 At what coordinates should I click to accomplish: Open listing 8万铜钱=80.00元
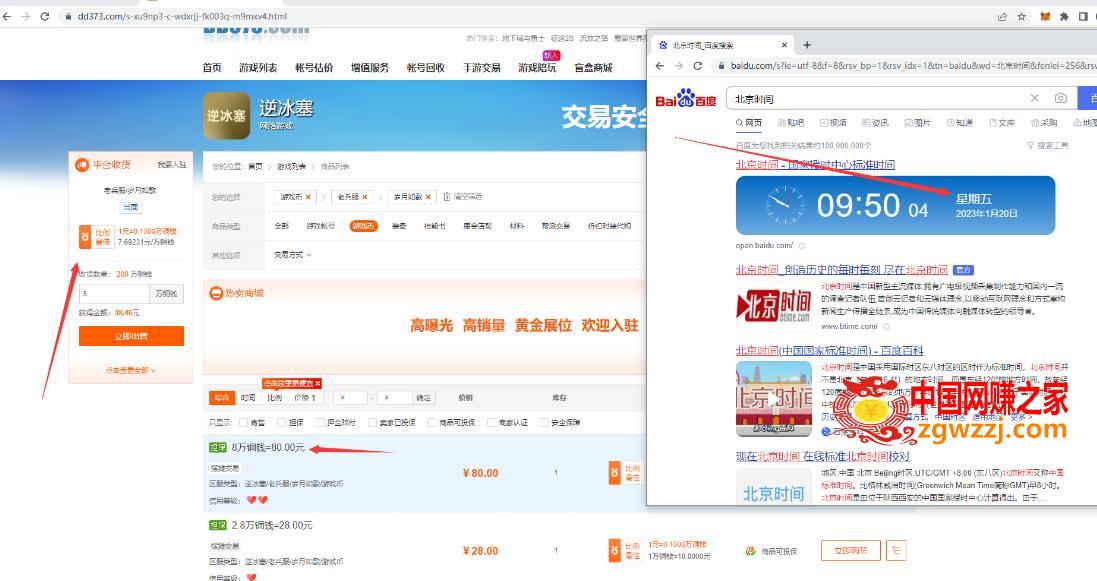click(268, 447)
